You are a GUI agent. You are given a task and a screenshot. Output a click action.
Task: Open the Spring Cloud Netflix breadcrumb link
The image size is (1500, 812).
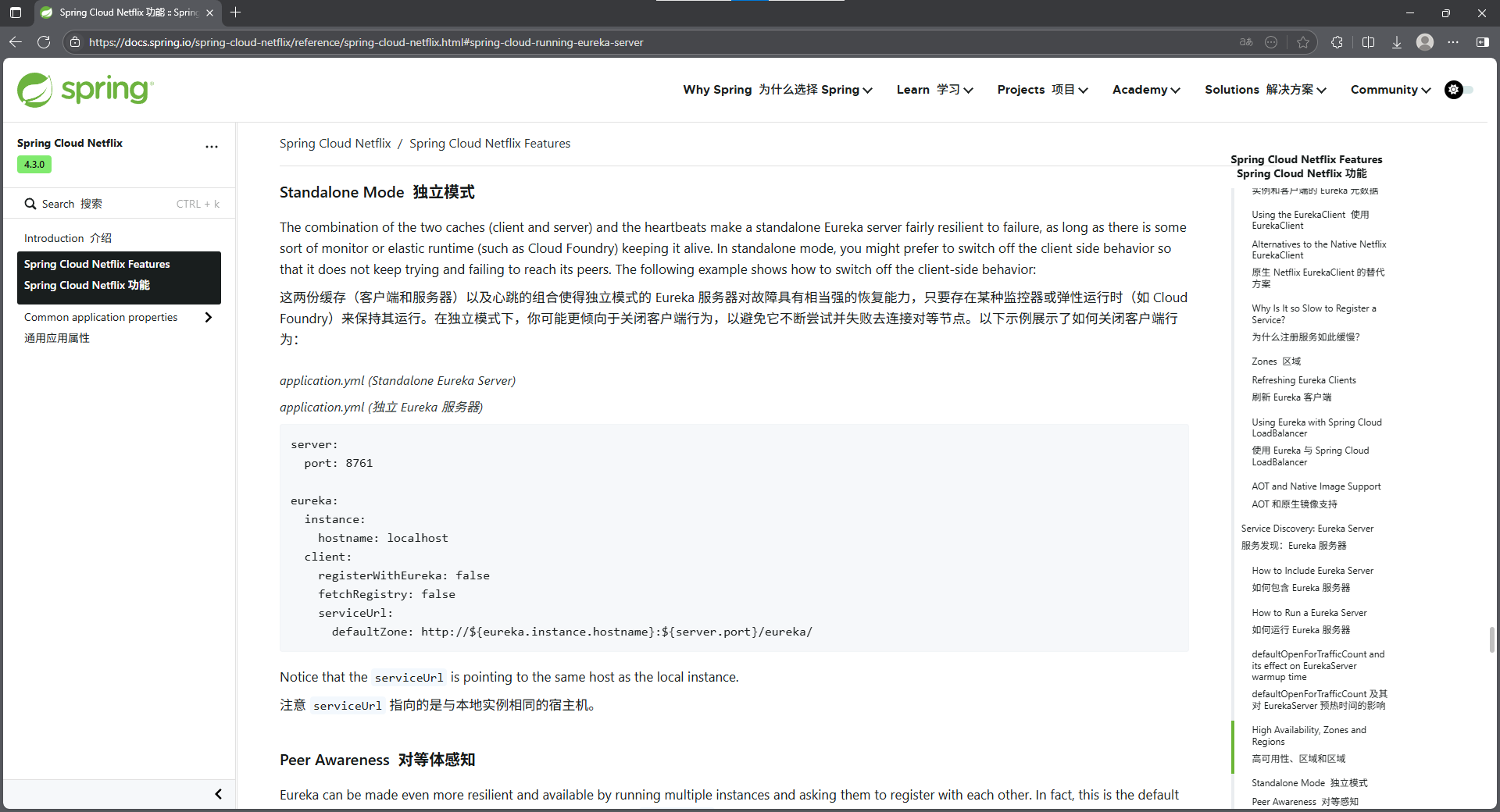point(335,143)
